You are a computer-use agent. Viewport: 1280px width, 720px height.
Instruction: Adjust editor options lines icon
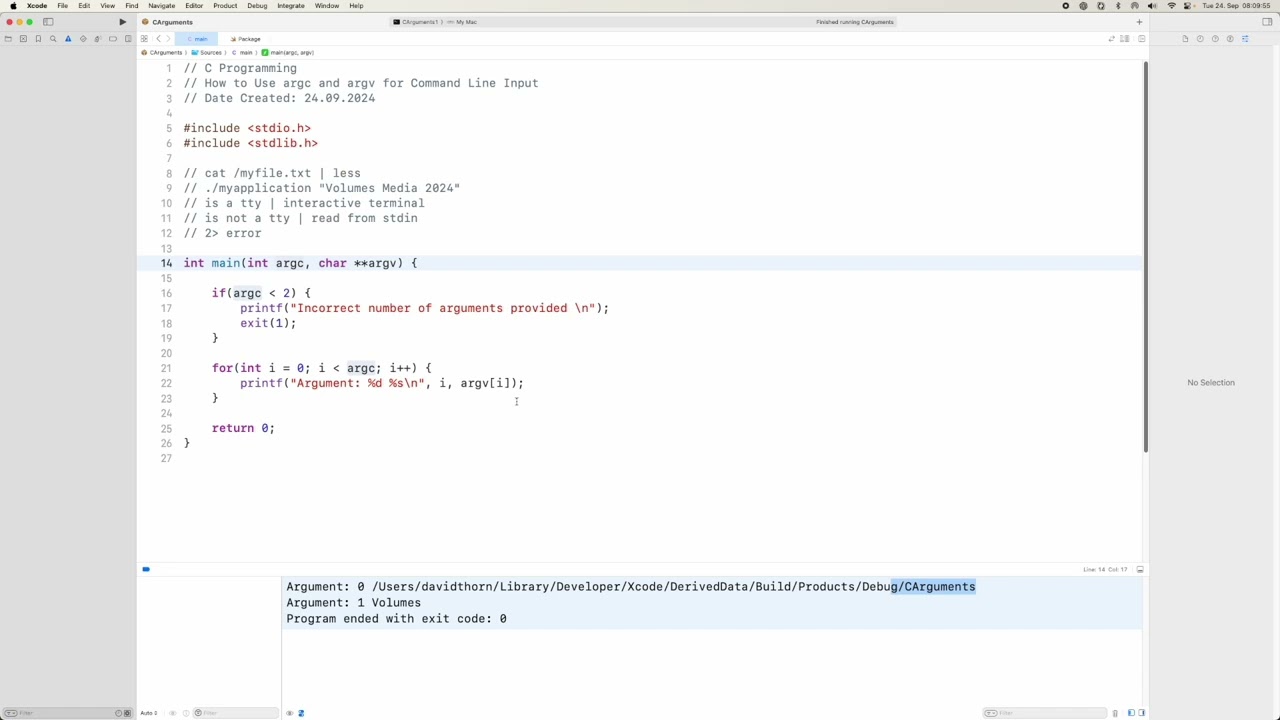point(1125,39)
